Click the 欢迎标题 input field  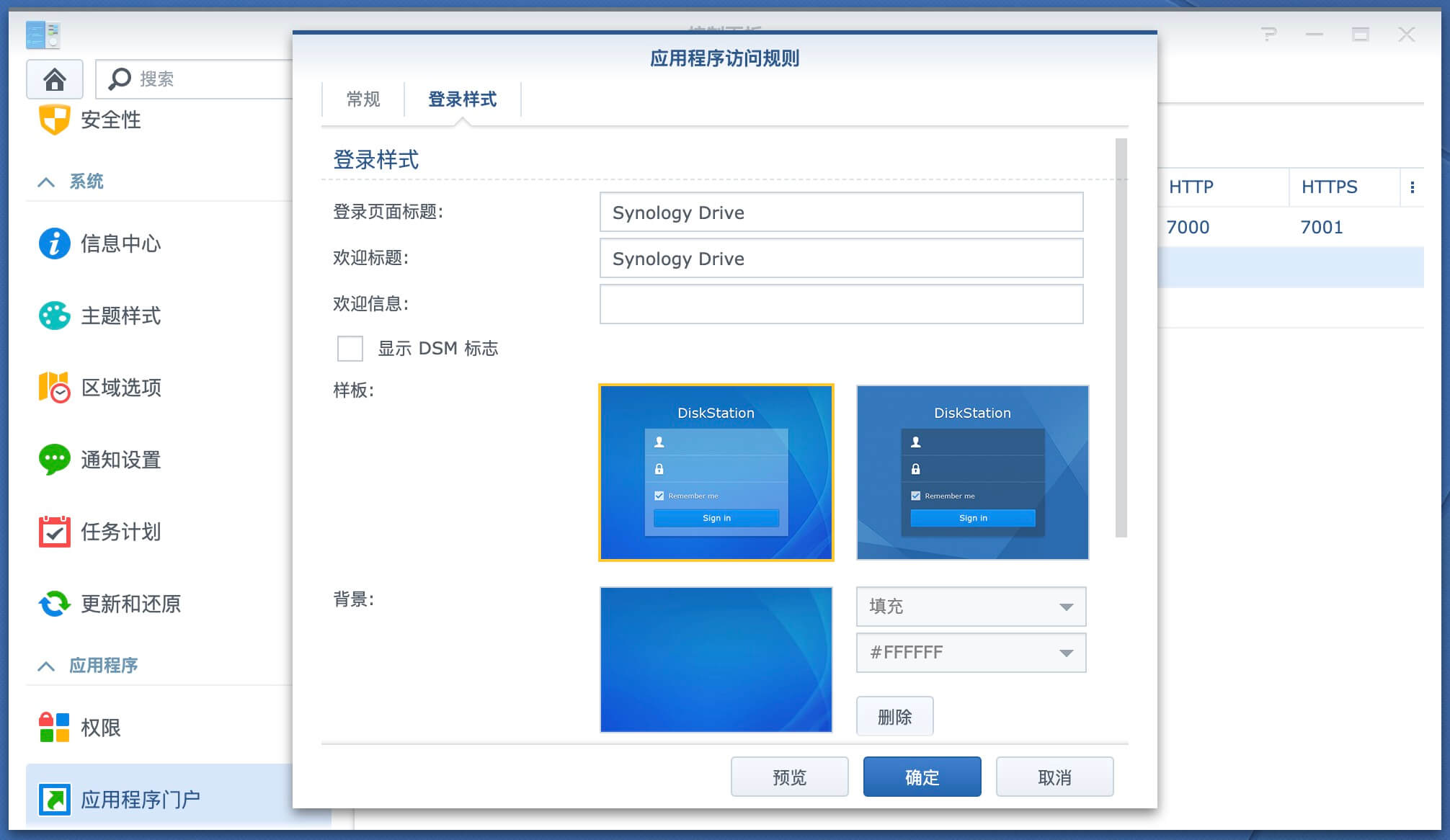(842, 258)
